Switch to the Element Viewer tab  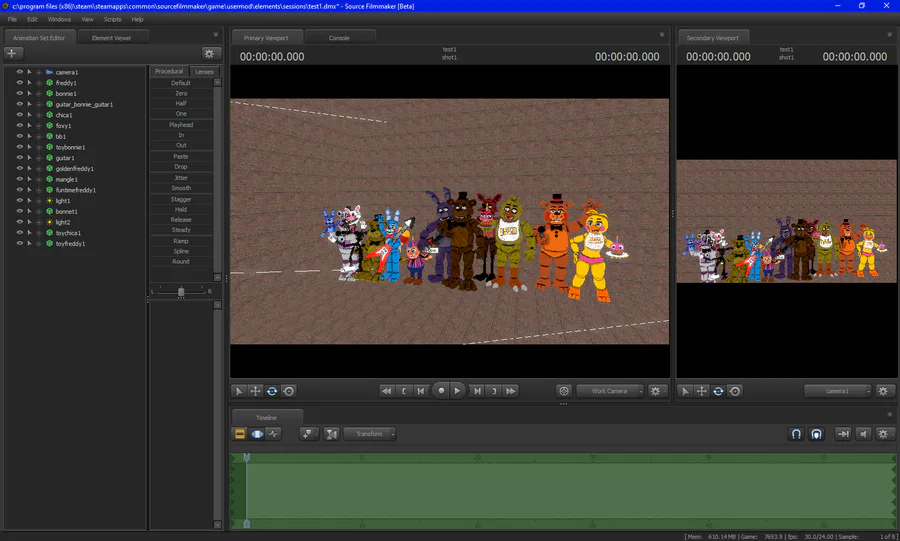(x=112, y=37)
